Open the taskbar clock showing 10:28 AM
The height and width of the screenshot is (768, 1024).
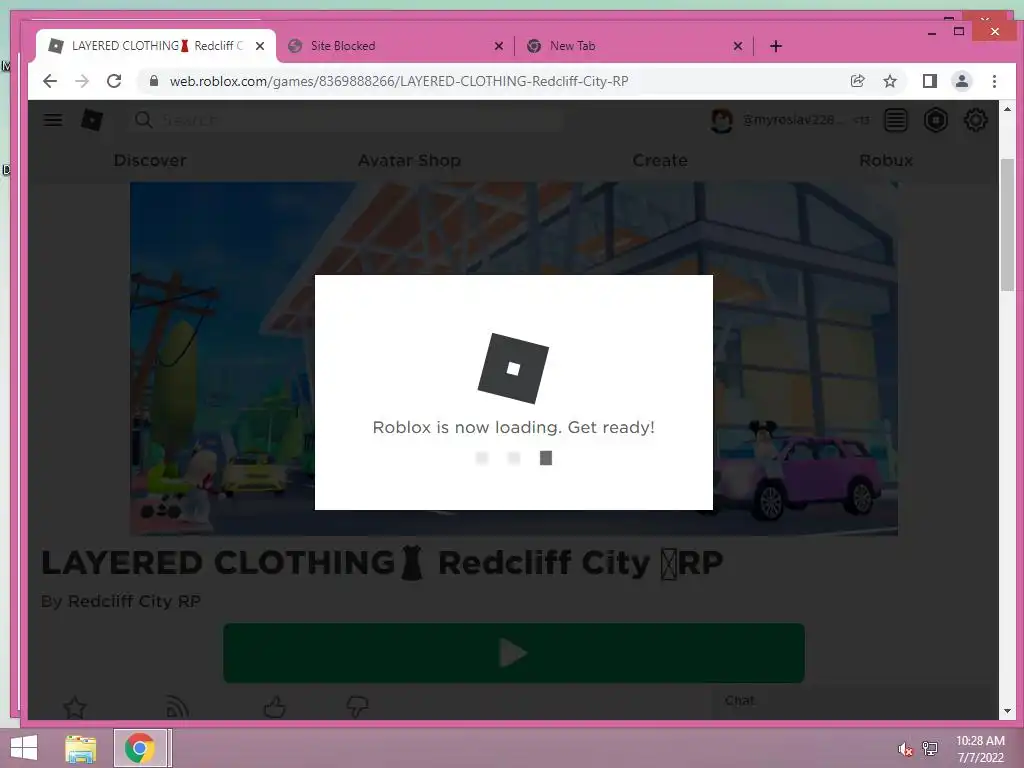click(x=980, y=748)
